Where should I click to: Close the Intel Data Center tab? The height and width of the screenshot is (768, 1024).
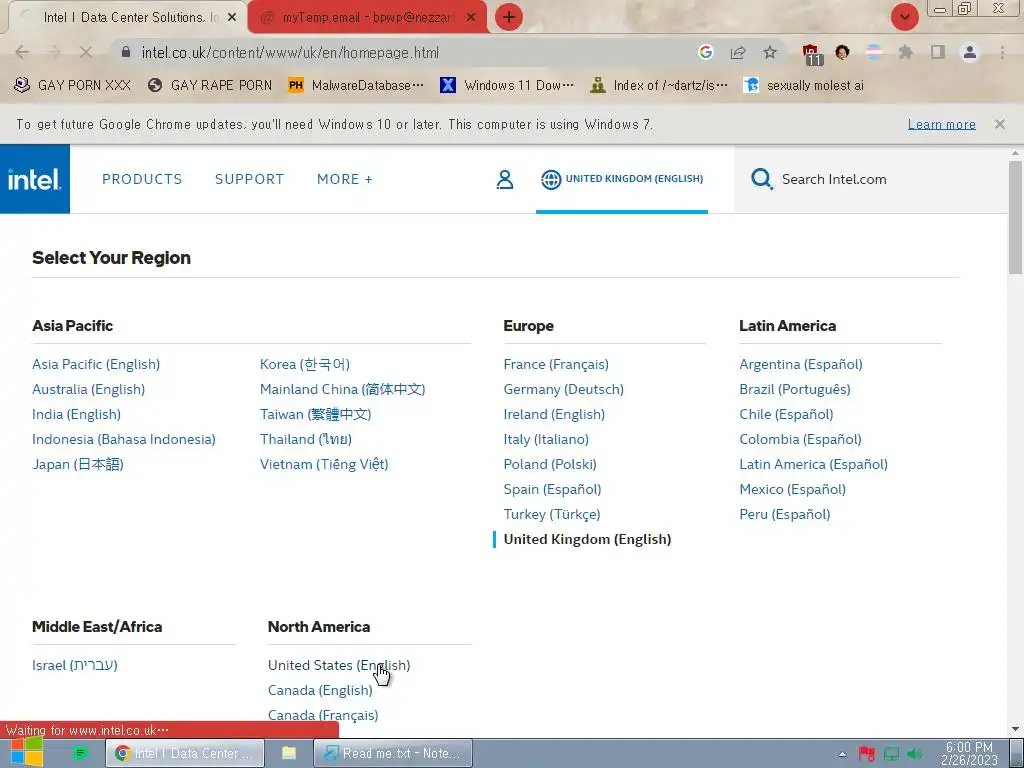232,18
